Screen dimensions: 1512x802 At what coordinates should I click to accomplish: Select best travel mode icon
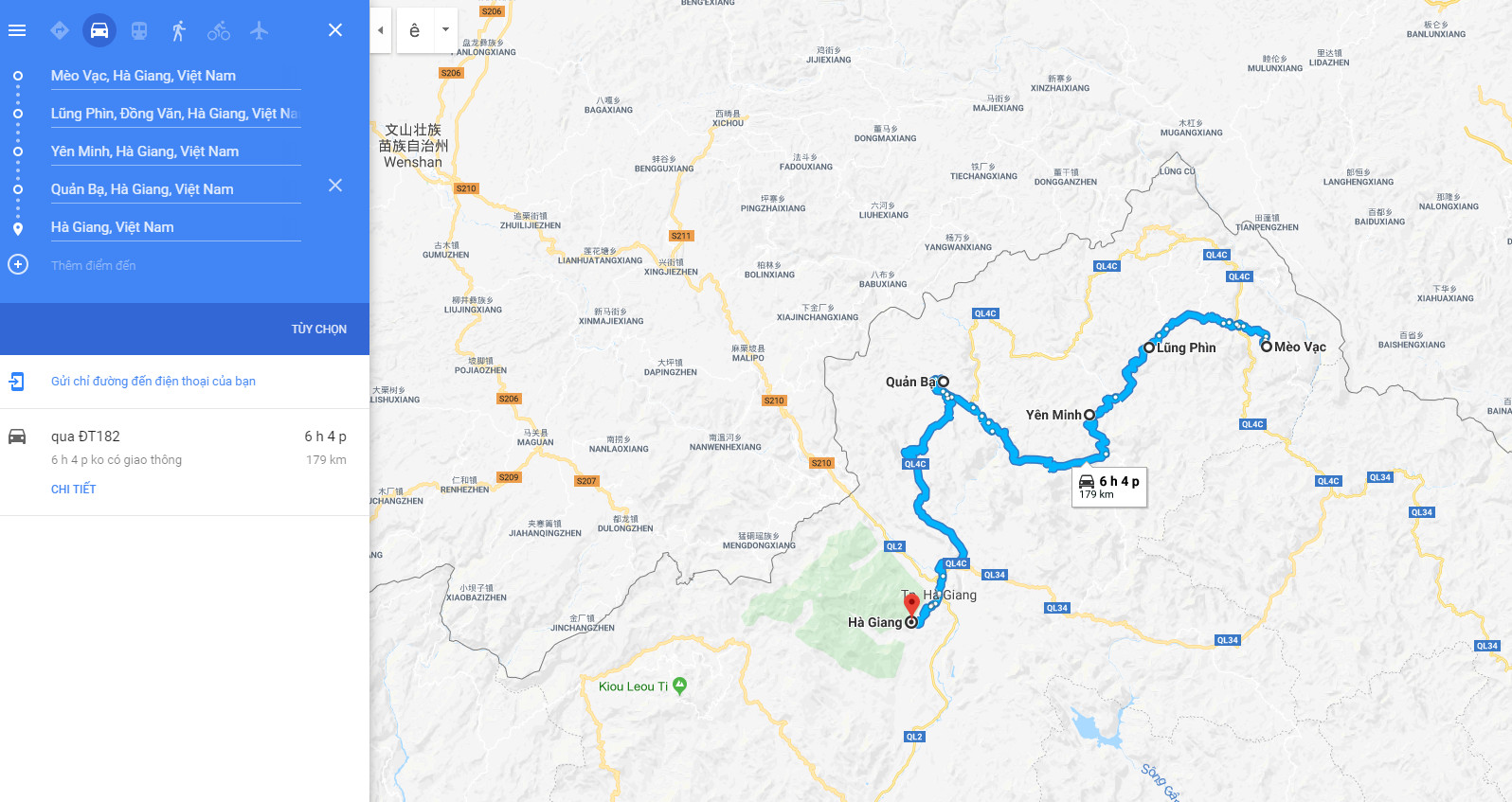pos(60,30)
